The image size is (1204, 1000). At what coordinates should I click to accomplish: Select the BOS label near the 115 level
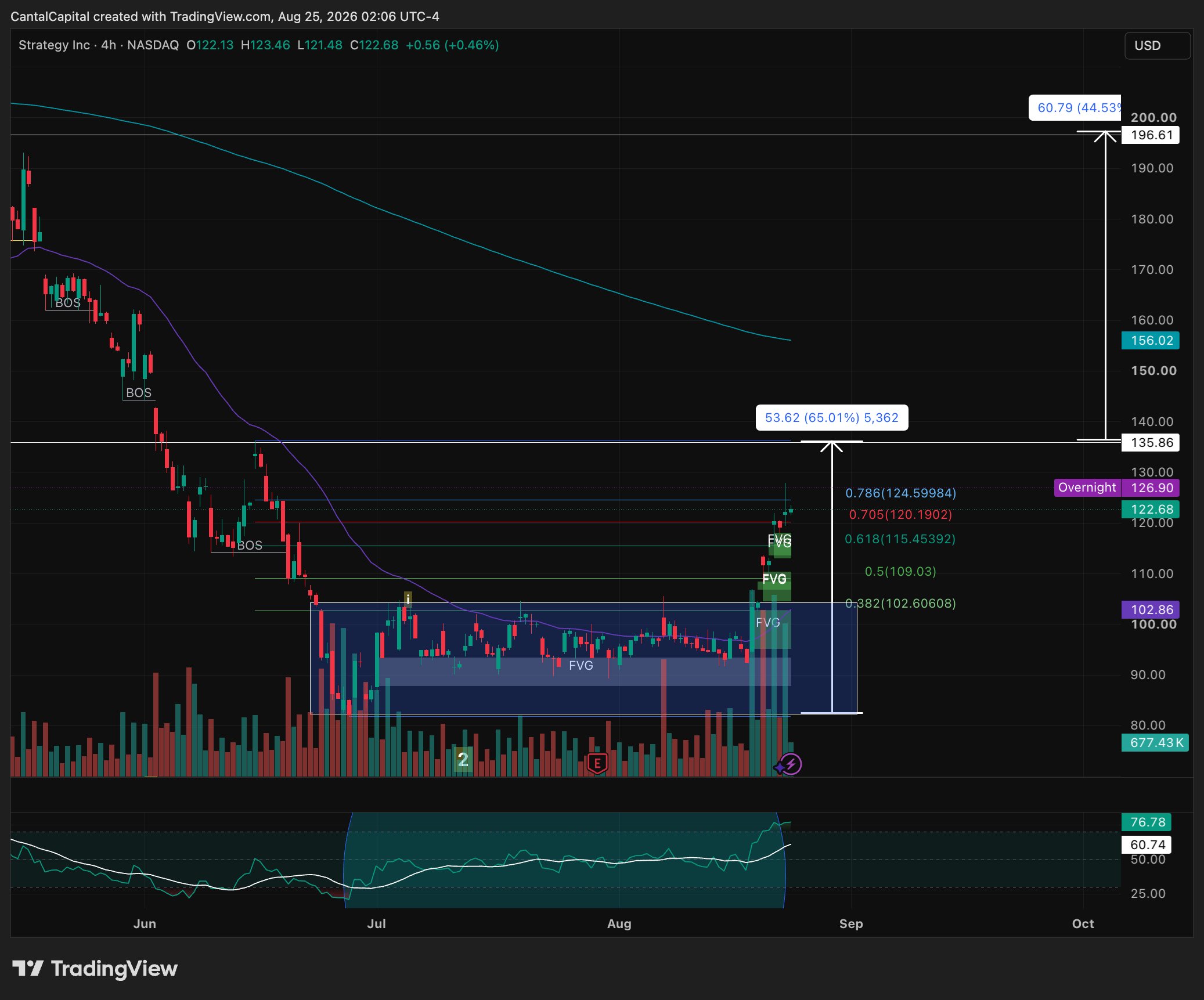click(250, 546)
